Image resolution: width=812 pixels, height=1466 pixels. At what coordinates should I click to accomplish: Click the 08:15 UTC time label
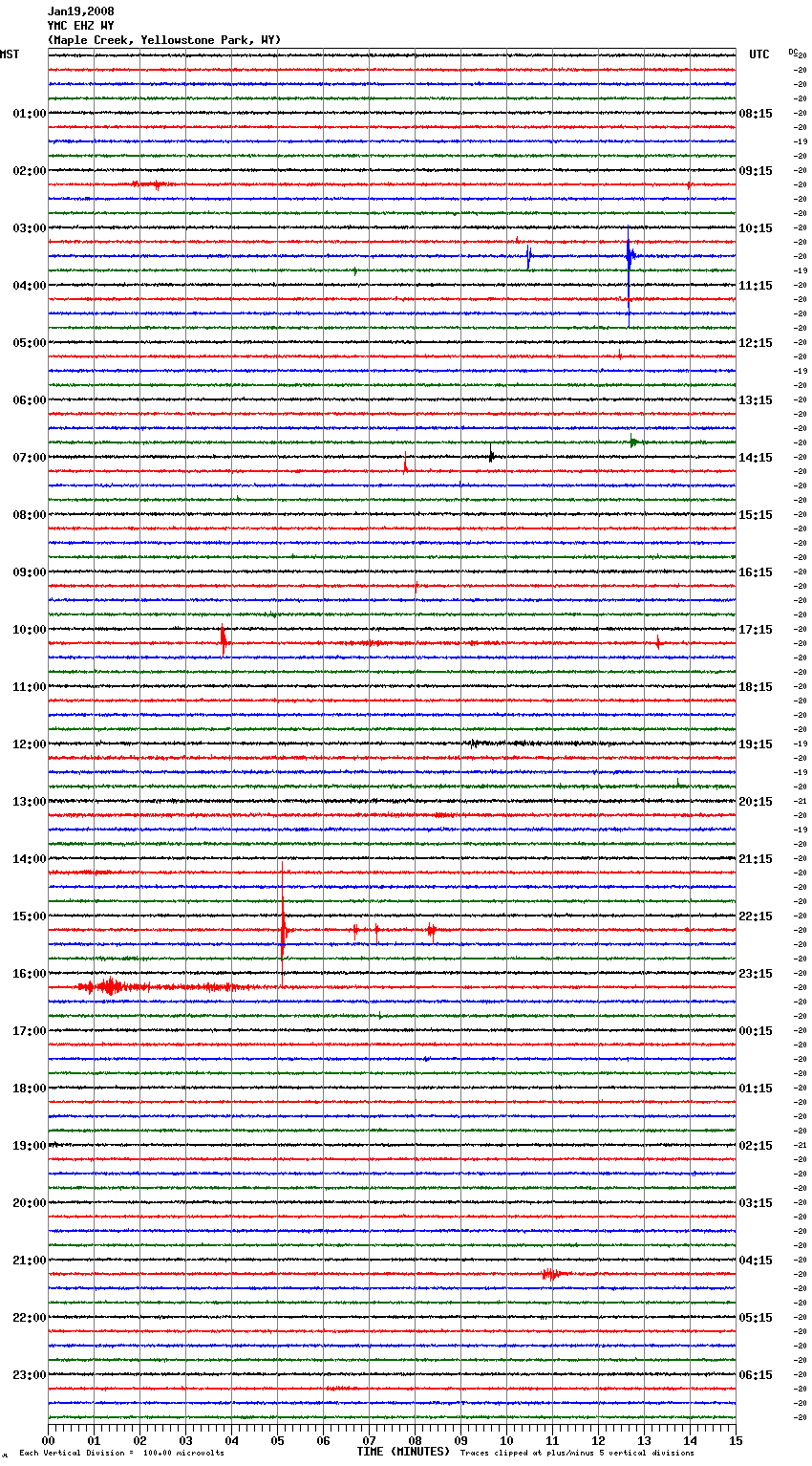[756, 114]
